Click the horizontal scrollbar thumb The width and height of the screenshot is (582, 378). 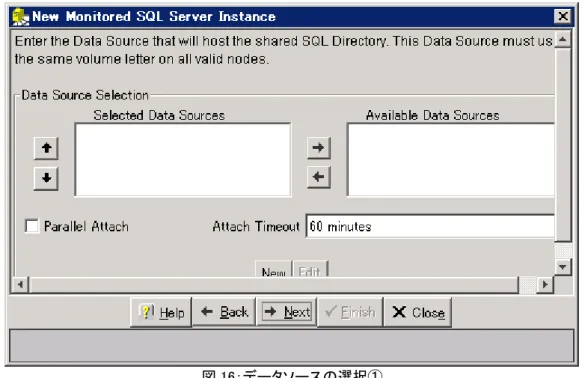pos(274,285)
